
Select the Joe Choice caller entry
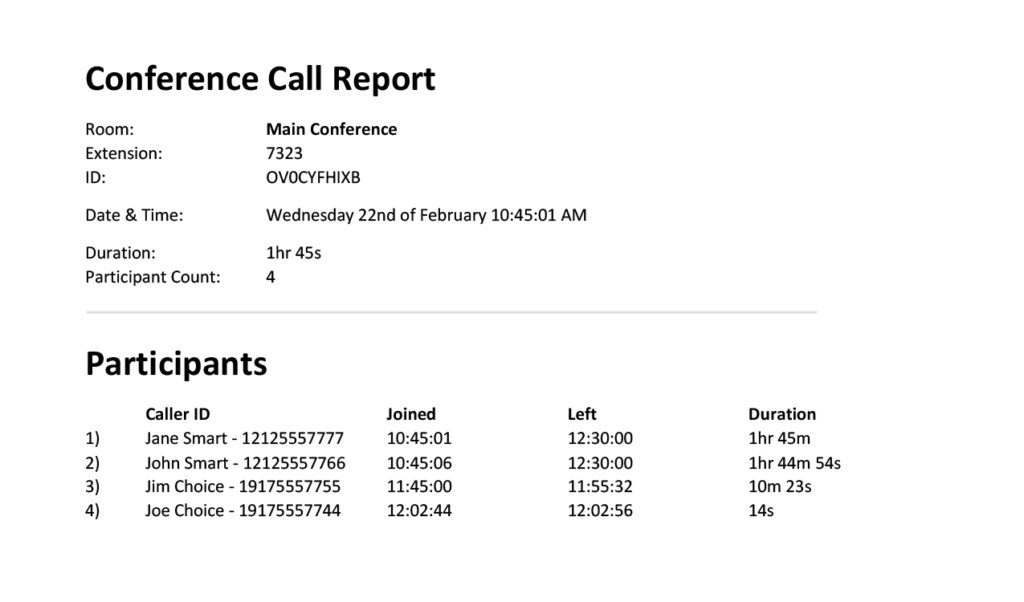(242, 511)
